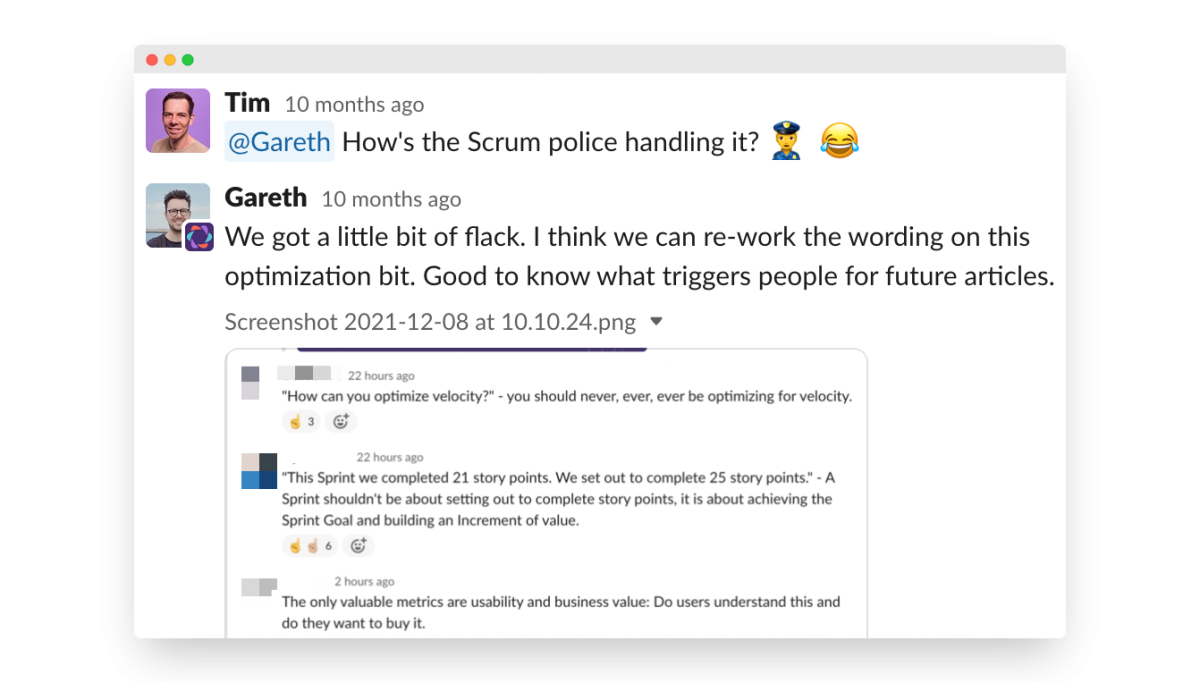
Task: Click add reaction icon under velocity comment
Action: tap(340, 421)
